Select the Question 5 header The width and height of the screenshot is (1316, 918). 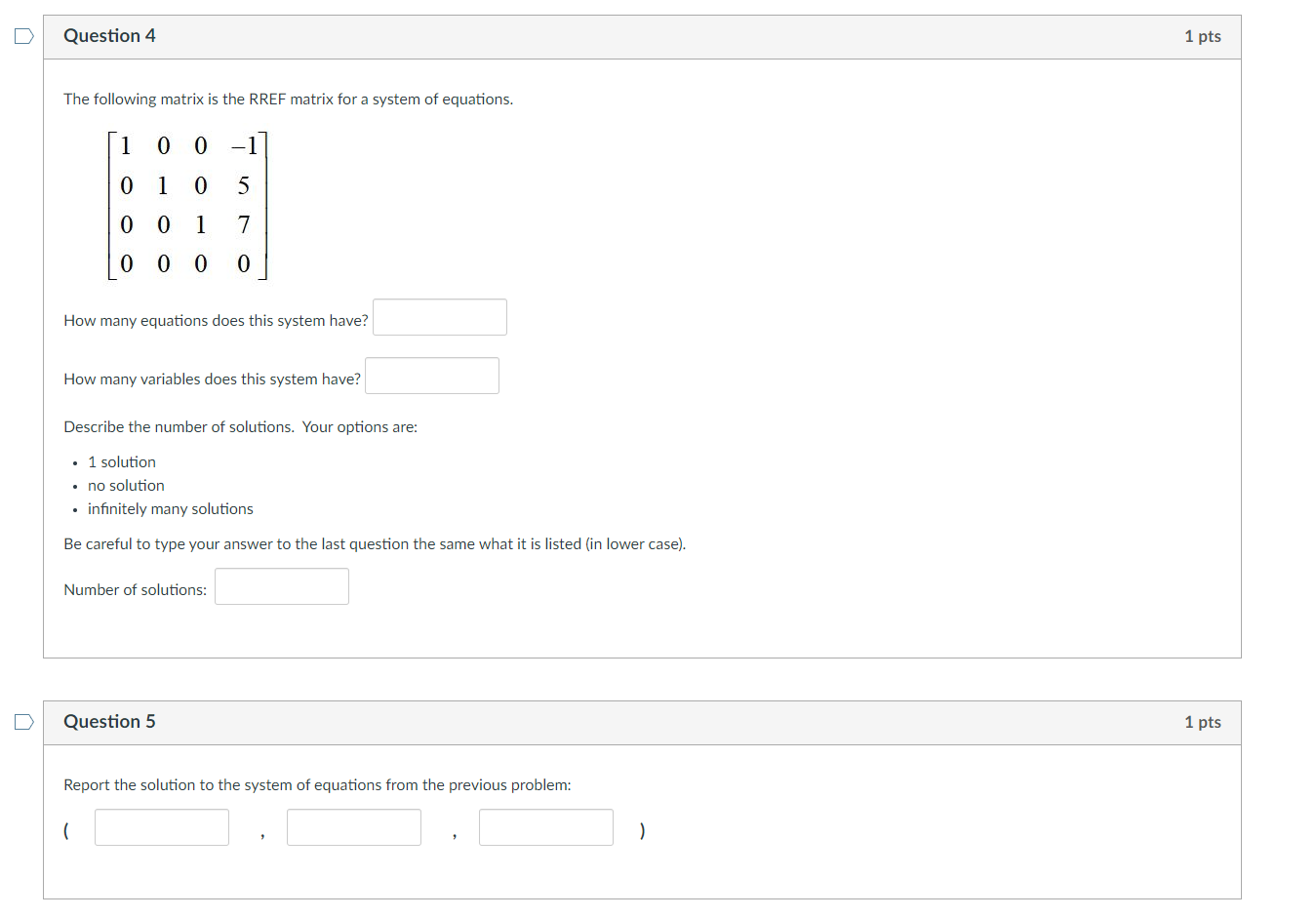point(109,722)
